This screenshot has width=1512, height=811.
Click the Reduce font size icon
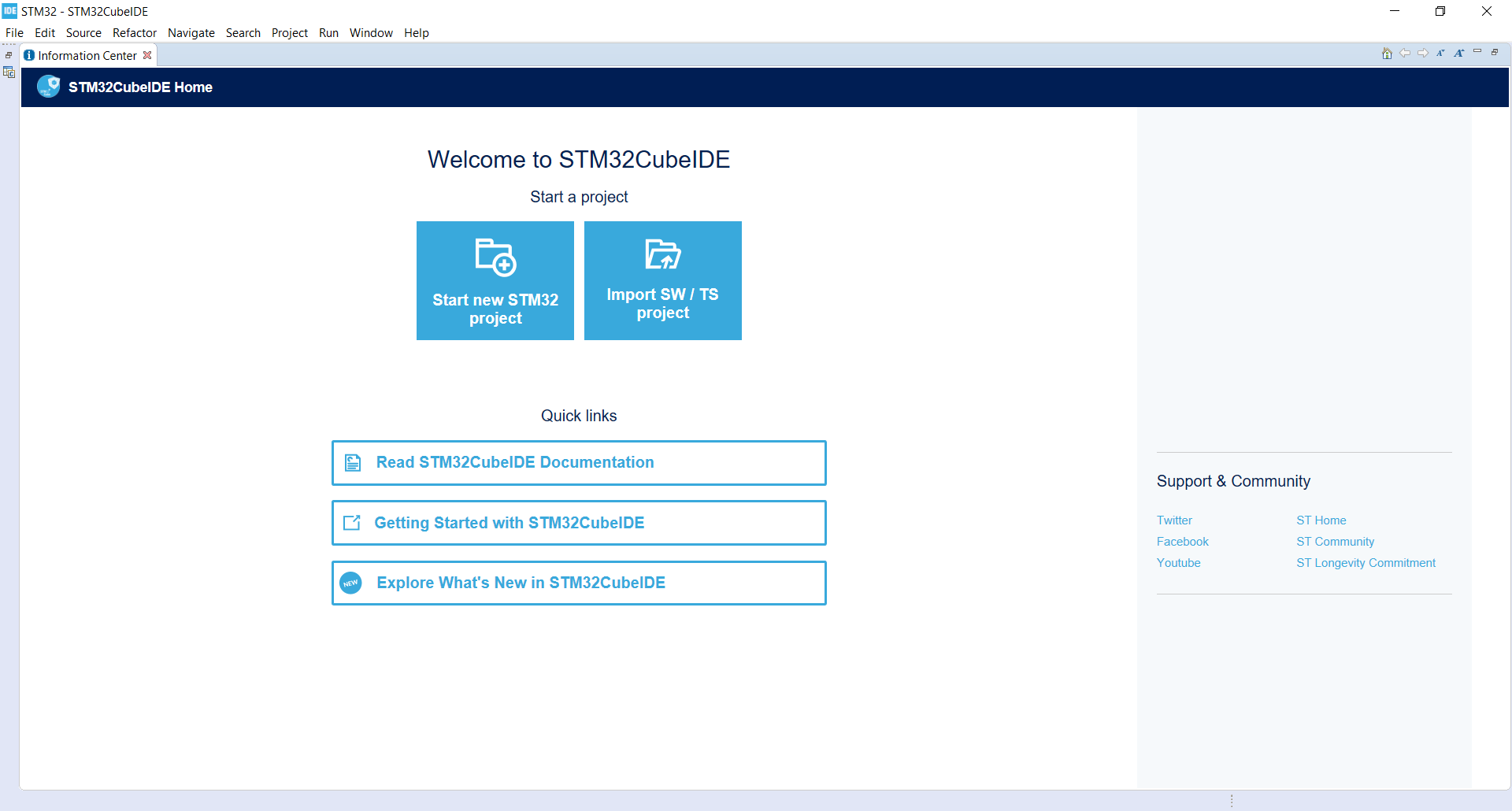tap(1440, 54)
